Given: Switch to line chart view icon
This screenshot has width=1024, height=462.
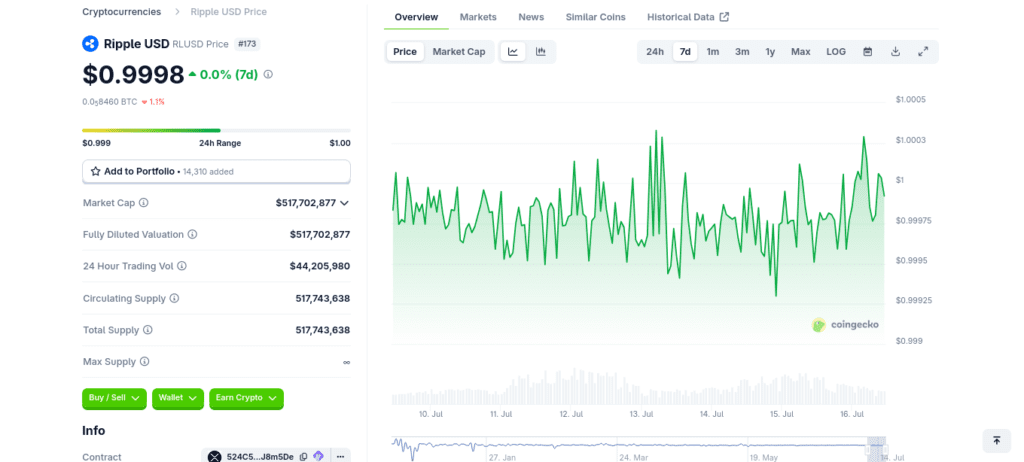Looking at the screenshot, I should [x=513, y=52].
